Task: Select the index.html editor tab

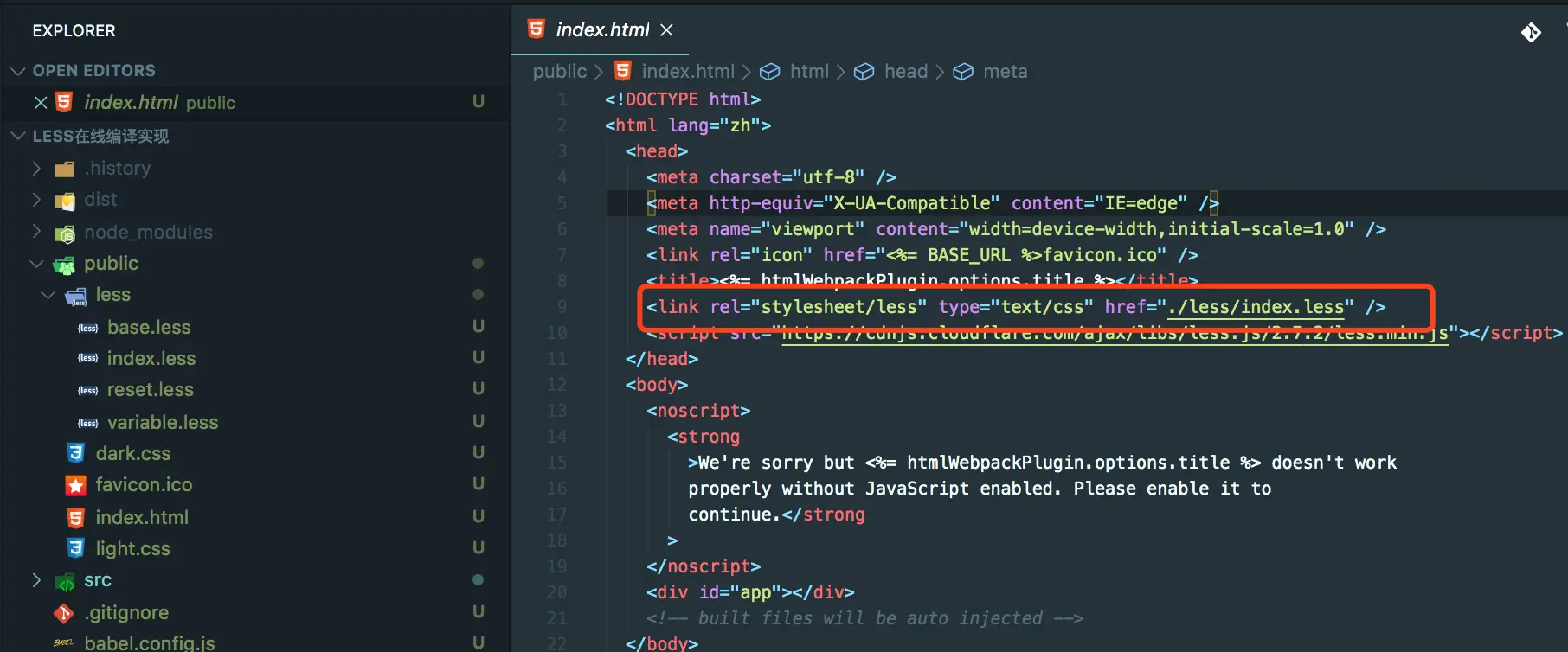Action: coord(601,29)
